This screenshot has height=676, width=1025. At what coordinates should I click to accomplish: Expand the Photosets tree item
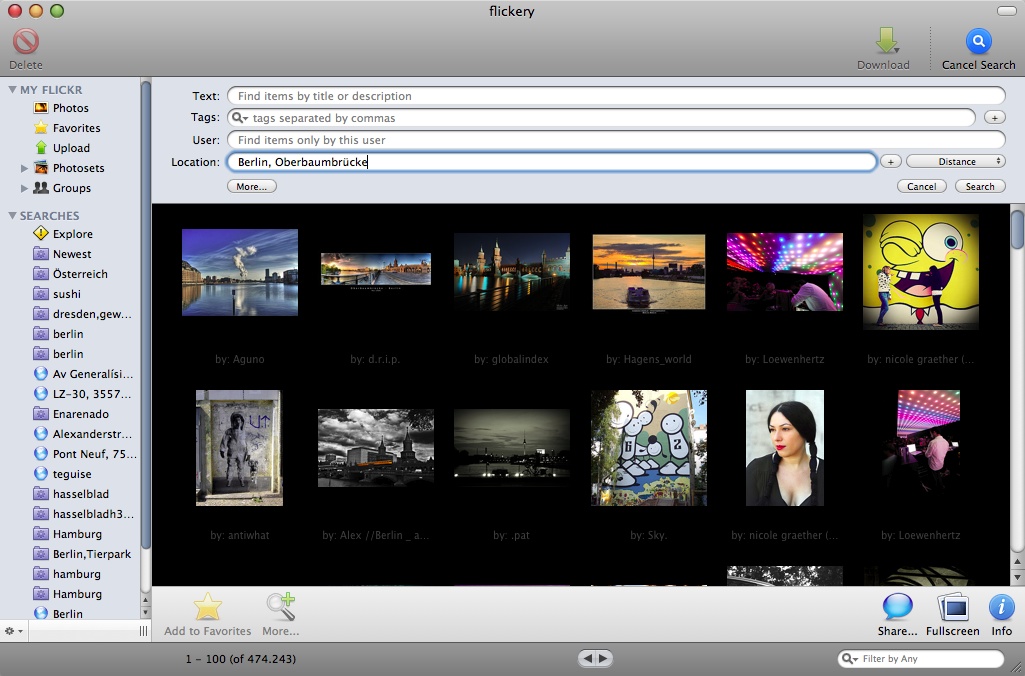click(25, 168)
